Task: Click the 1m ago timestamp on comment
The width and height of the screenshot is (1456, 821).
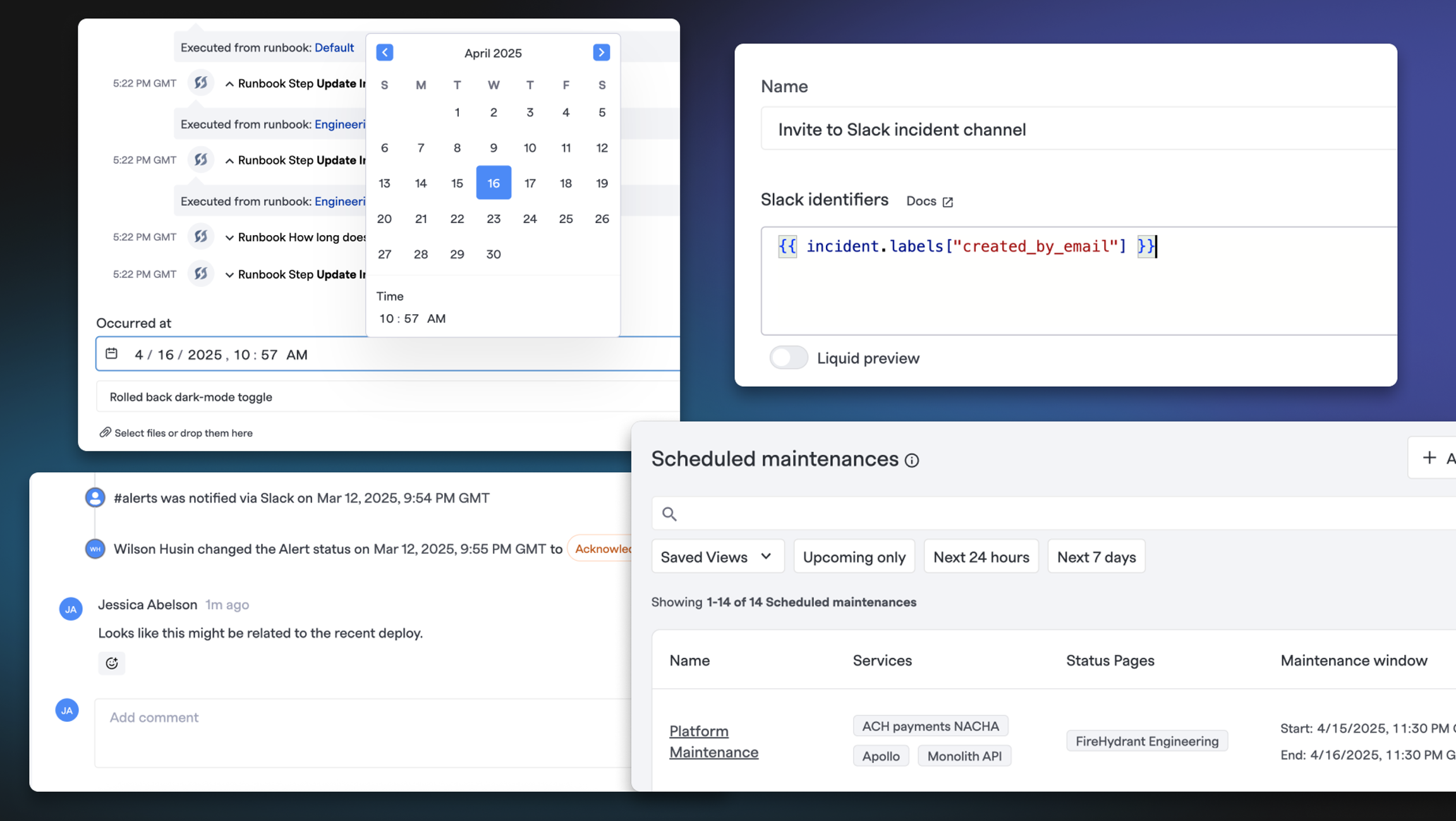Action: 227,604
